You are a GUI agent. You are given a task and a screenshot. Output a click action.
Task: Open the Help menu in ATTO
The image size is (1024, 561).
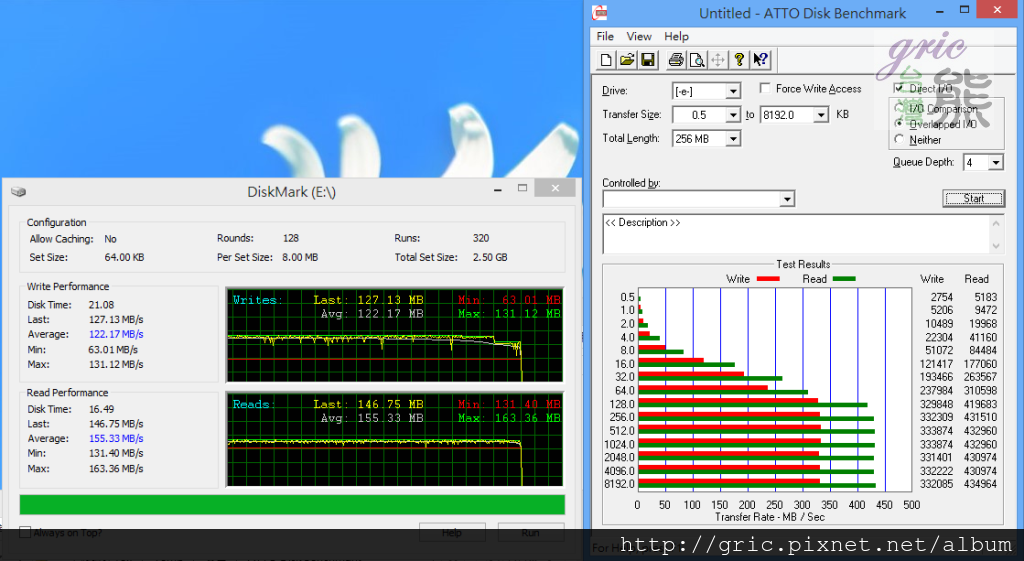click(676, 37)
